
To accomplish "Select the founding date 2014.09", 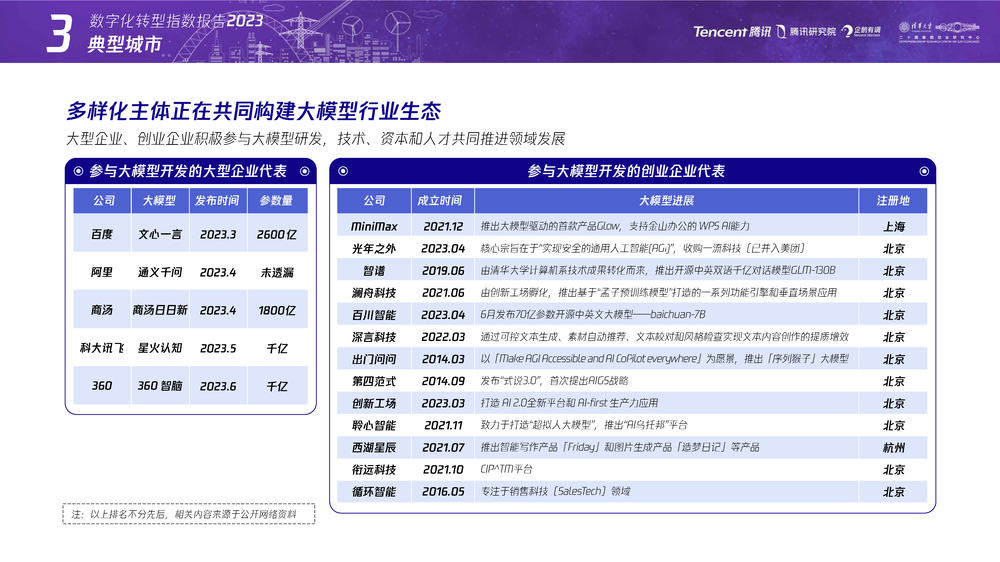I will pos(443,381).
